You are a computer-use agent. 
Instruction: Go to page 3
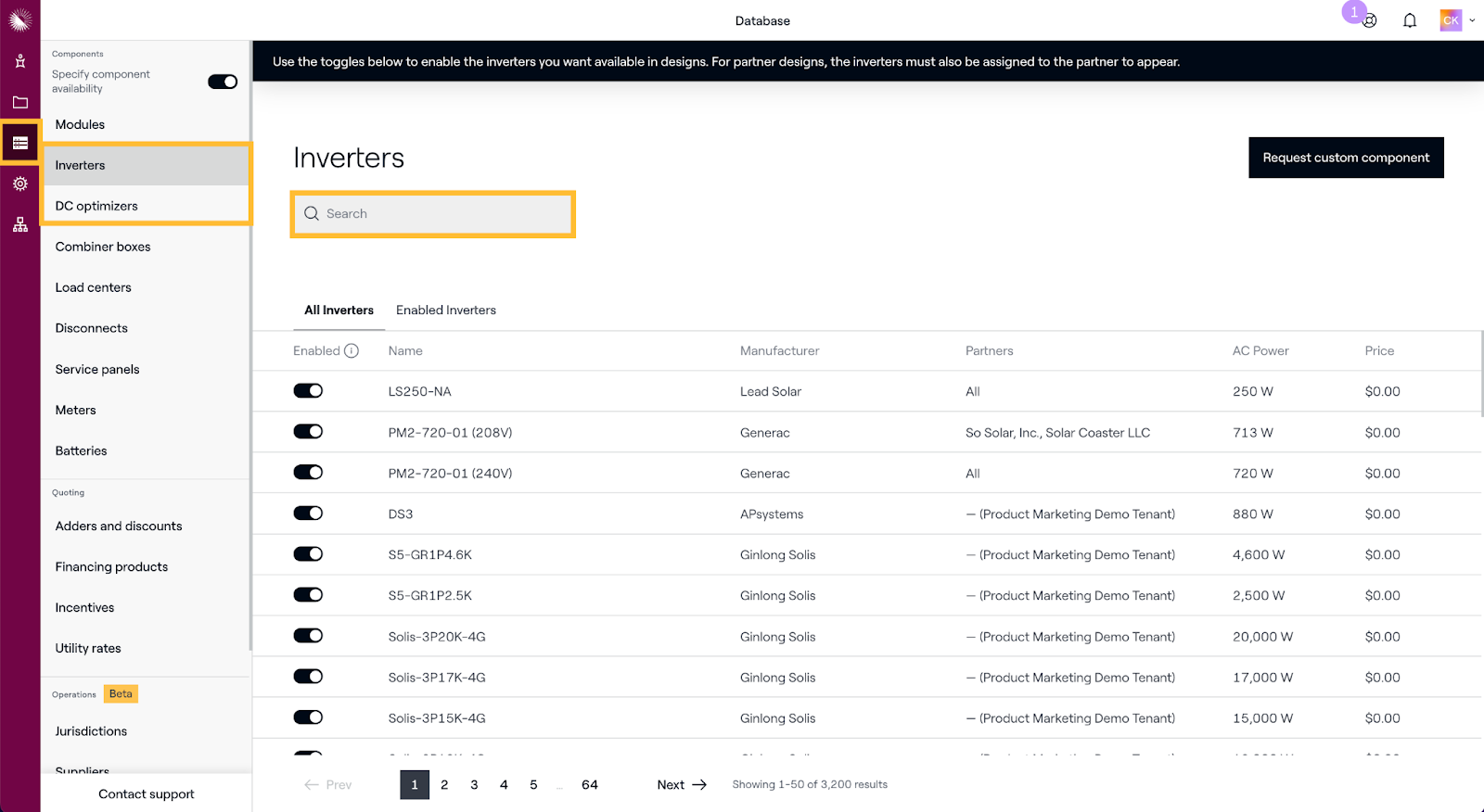(474, 785)
